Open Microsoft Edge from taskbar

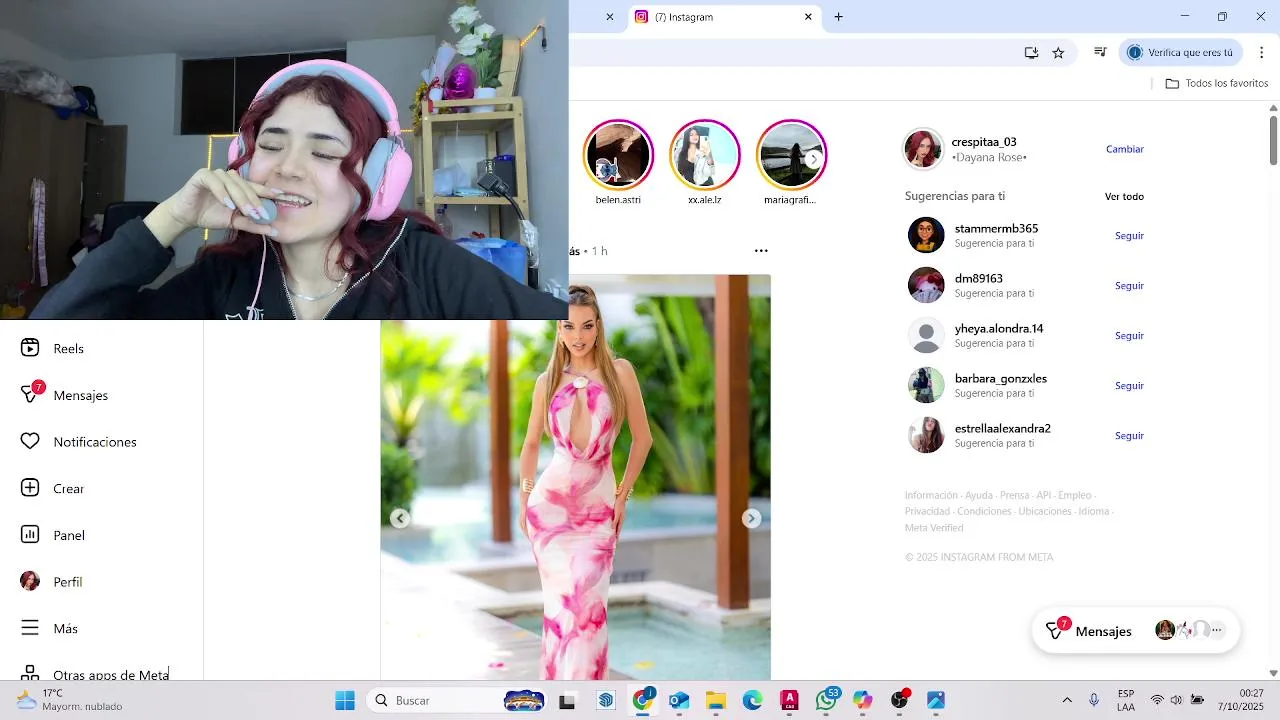(752, 700)
